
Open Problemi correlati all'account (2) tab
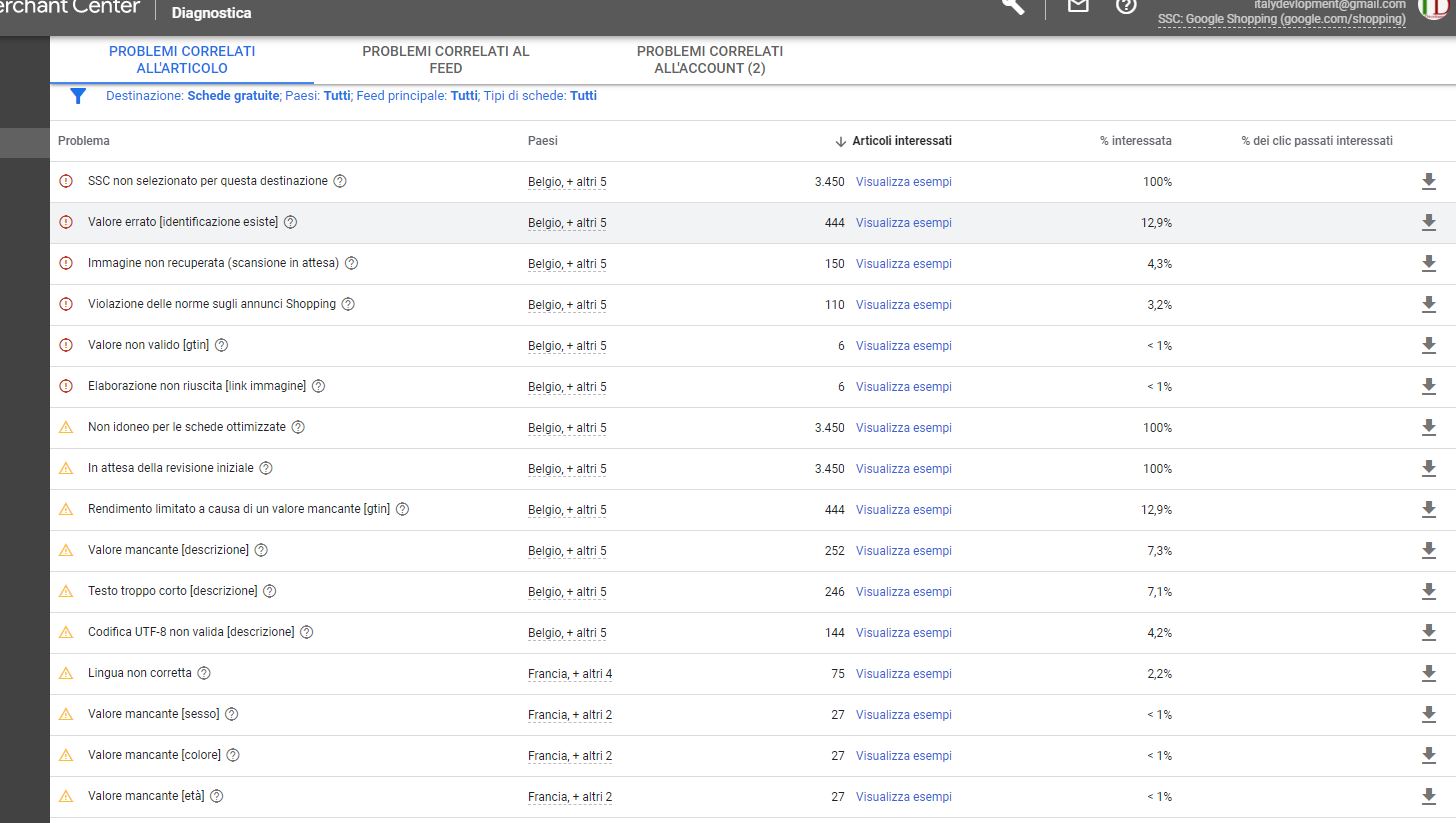pos(710,59)
